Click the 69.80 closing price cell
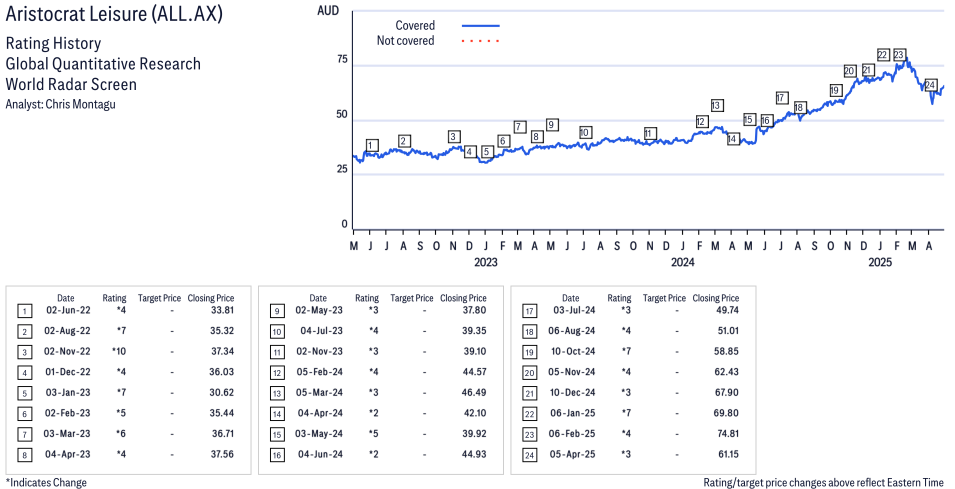 727,413
